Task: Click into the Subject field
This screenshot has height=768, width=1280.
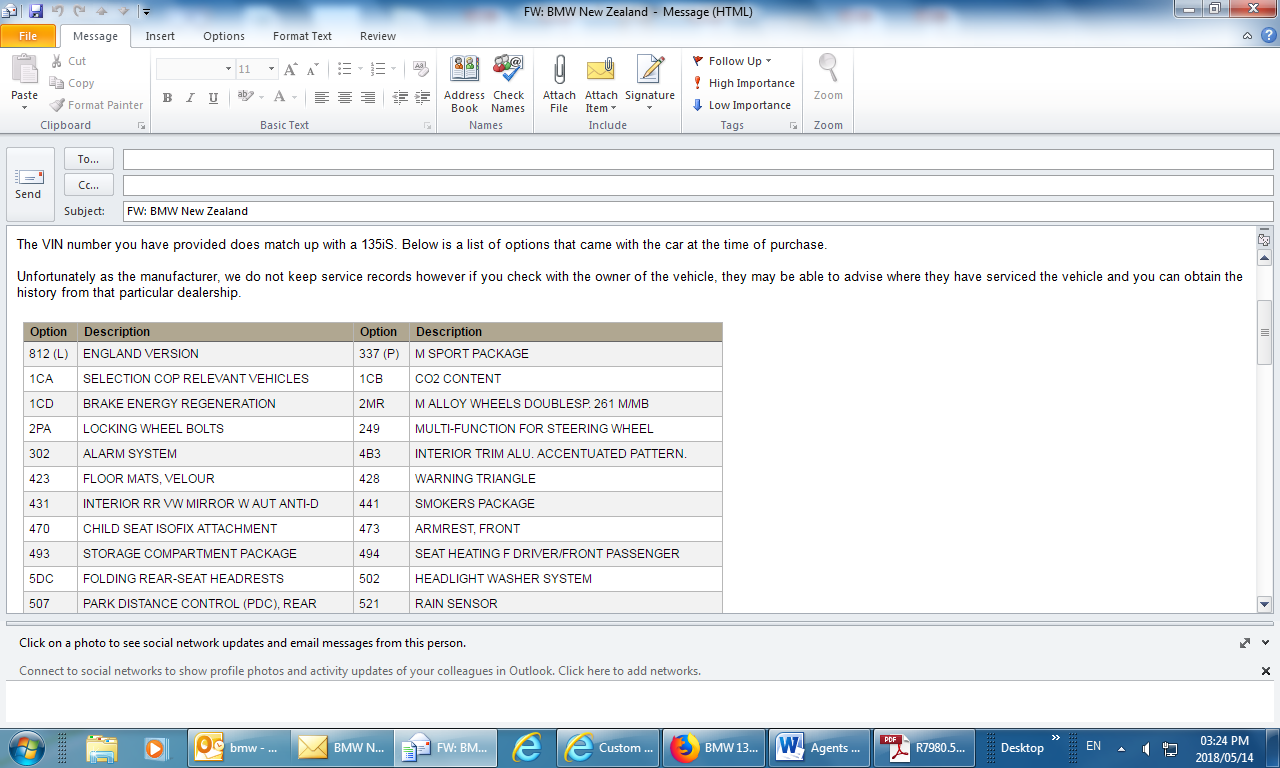Action: [x=697, y=211]
